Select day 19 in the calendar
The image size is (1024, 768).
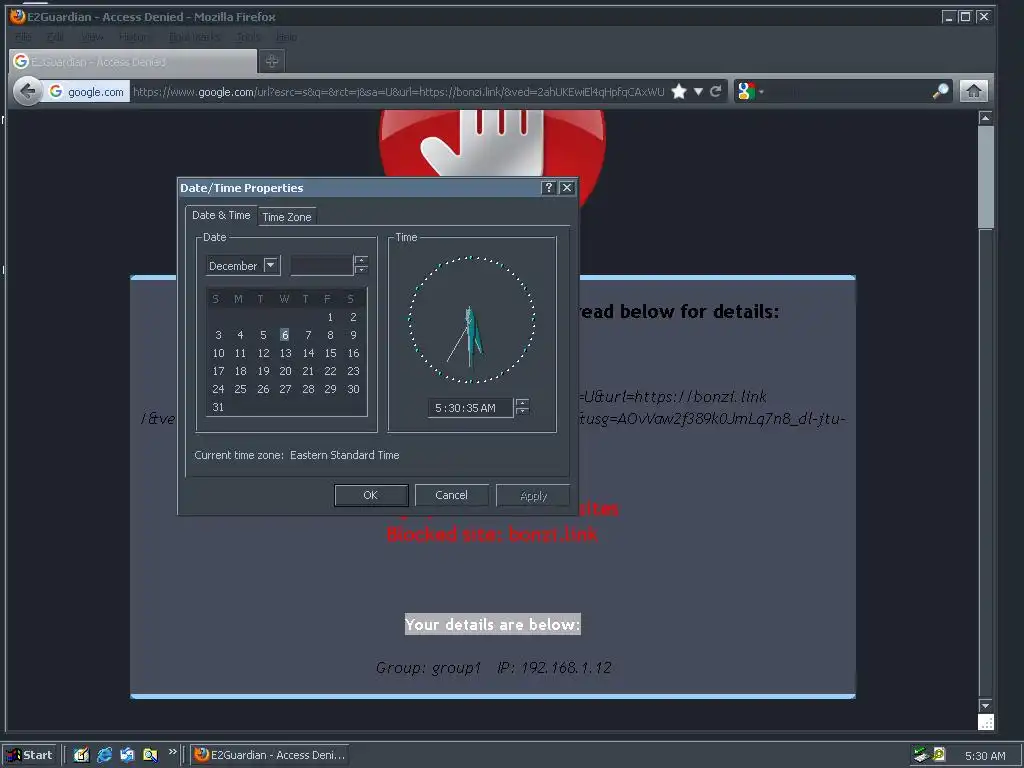(x=263, y=371)
